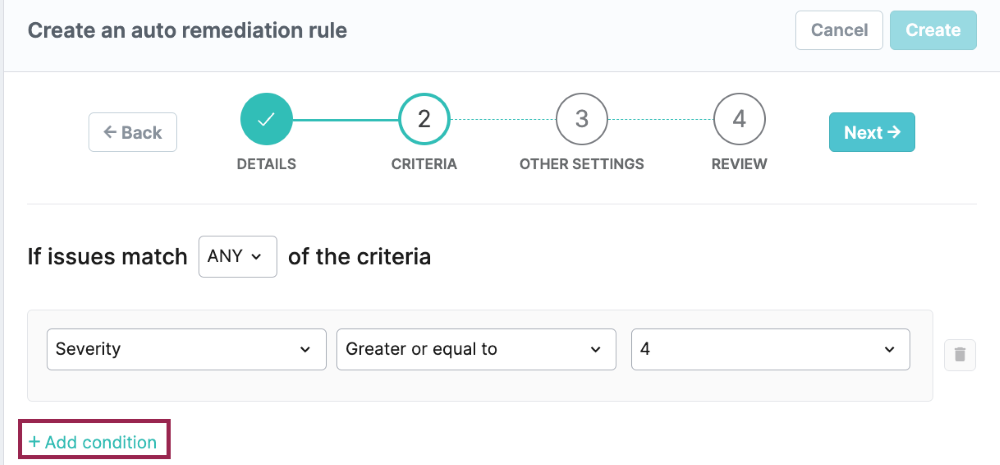Viewport: 1000px width, 465px height.
Task: Open the Greater or equal to operator dropdown
Action: (x=476, y=349)
